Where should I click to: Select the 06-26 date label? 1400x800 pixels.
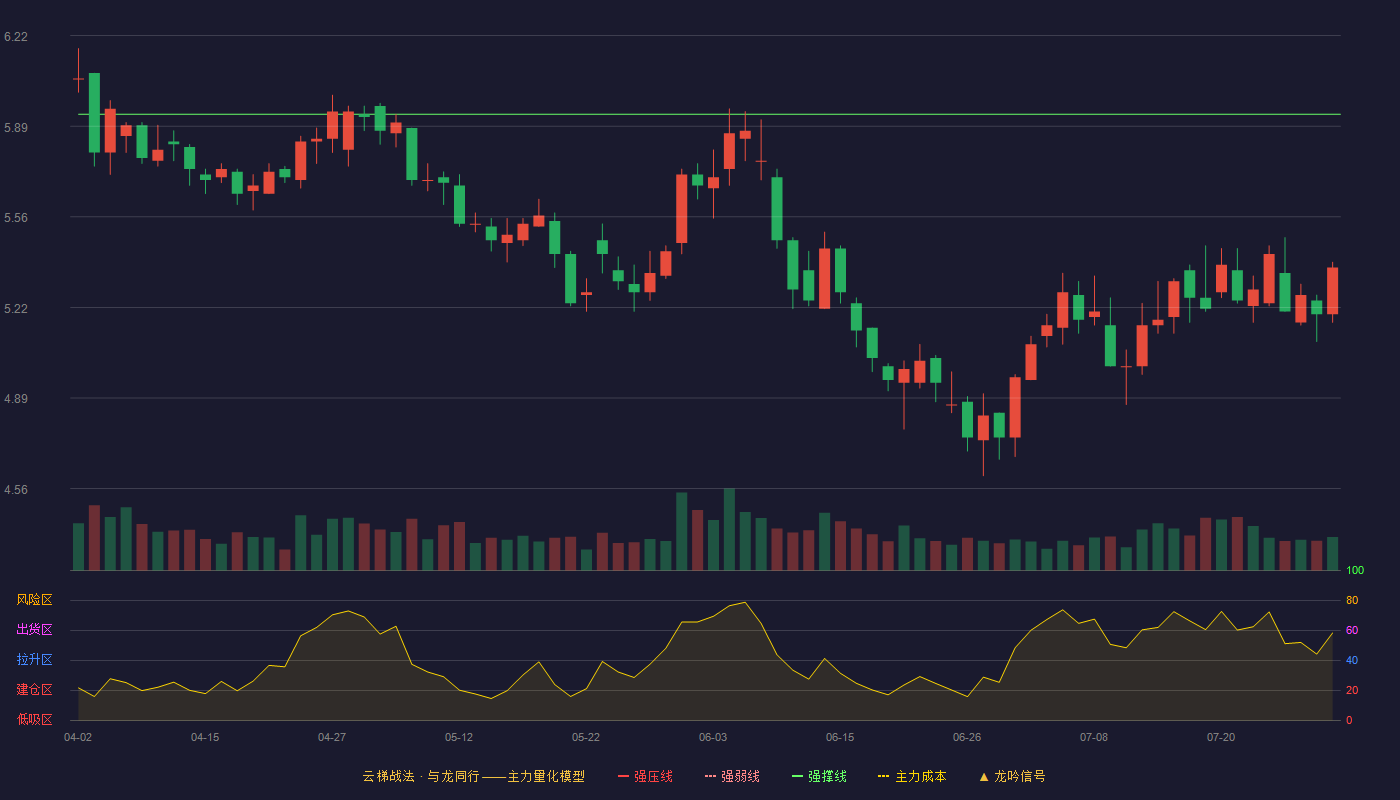(967, 737)
